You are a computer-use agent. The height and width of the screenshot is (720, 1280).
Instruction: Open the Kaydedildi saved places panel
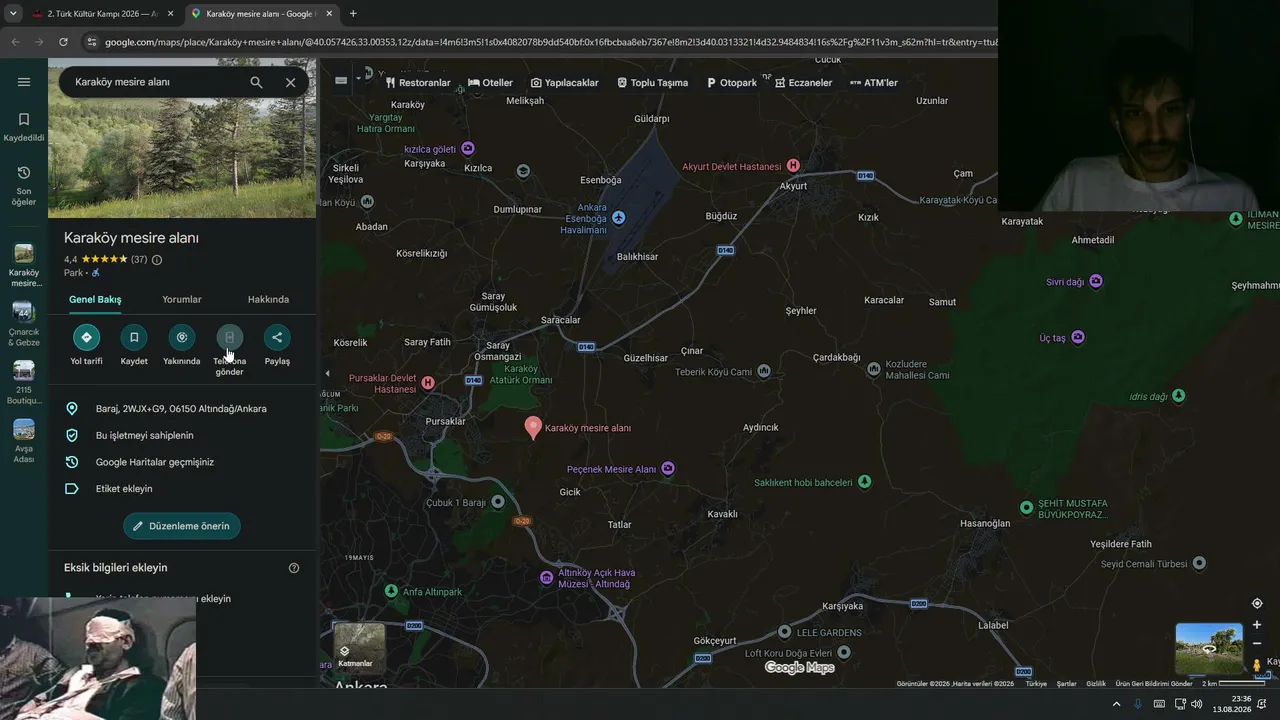(24, 127)
